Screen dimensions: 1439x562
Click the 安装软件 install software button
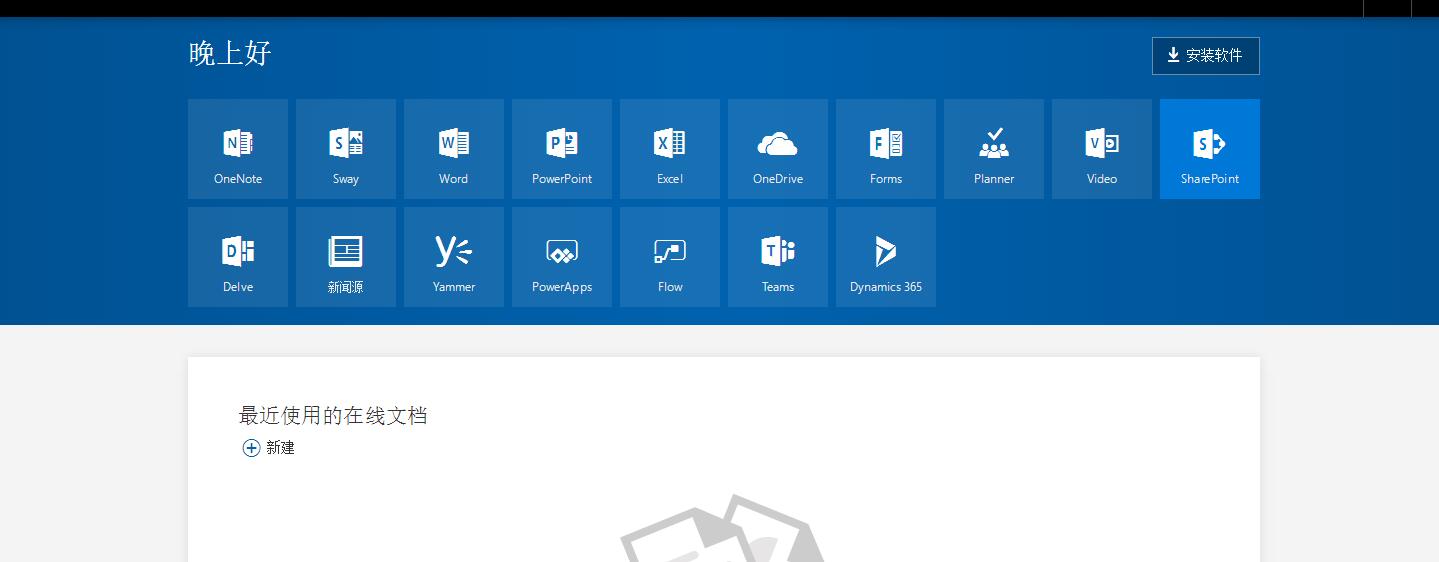1206,56
